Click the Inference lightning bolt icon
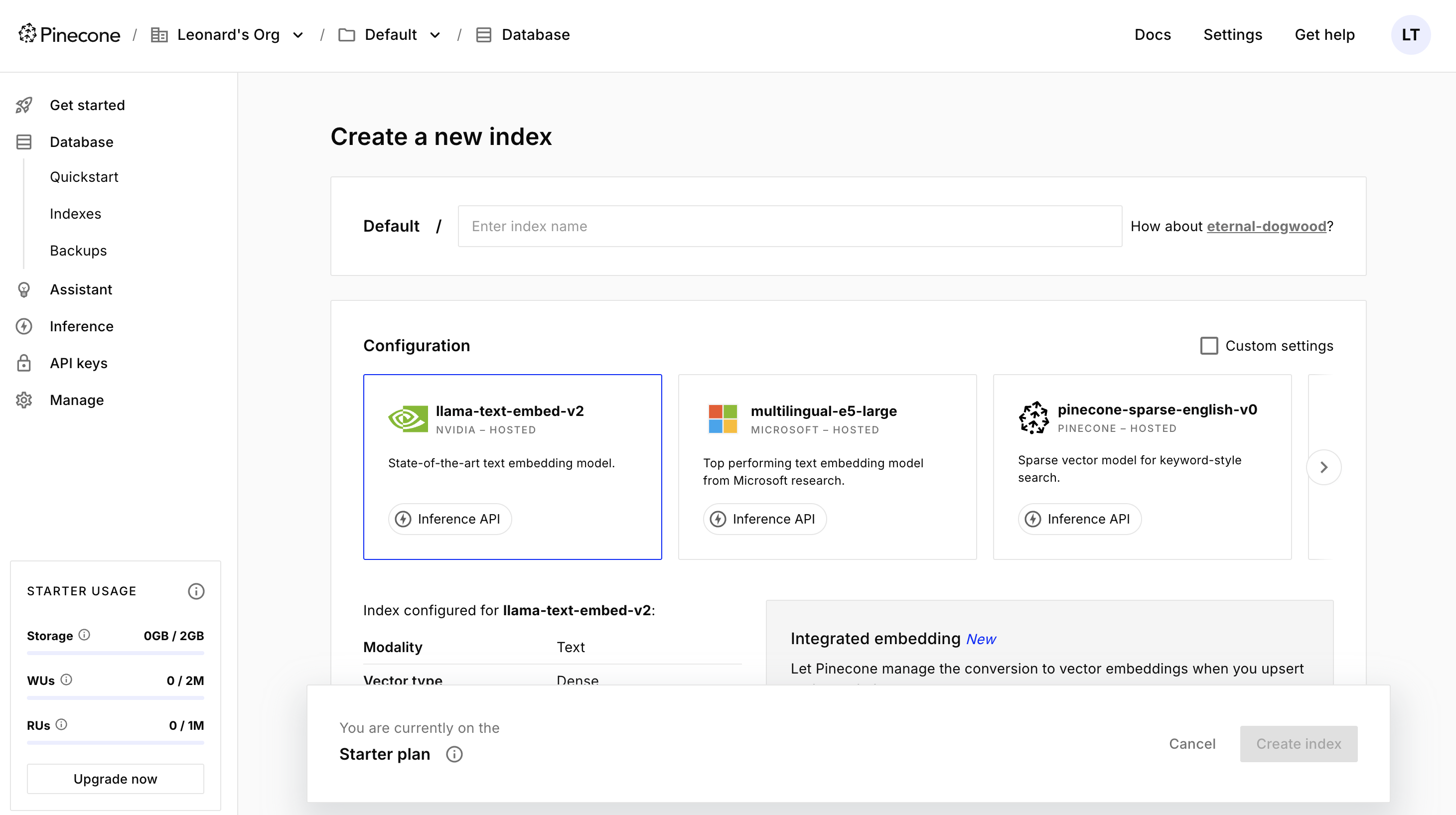 click(24, 326)
